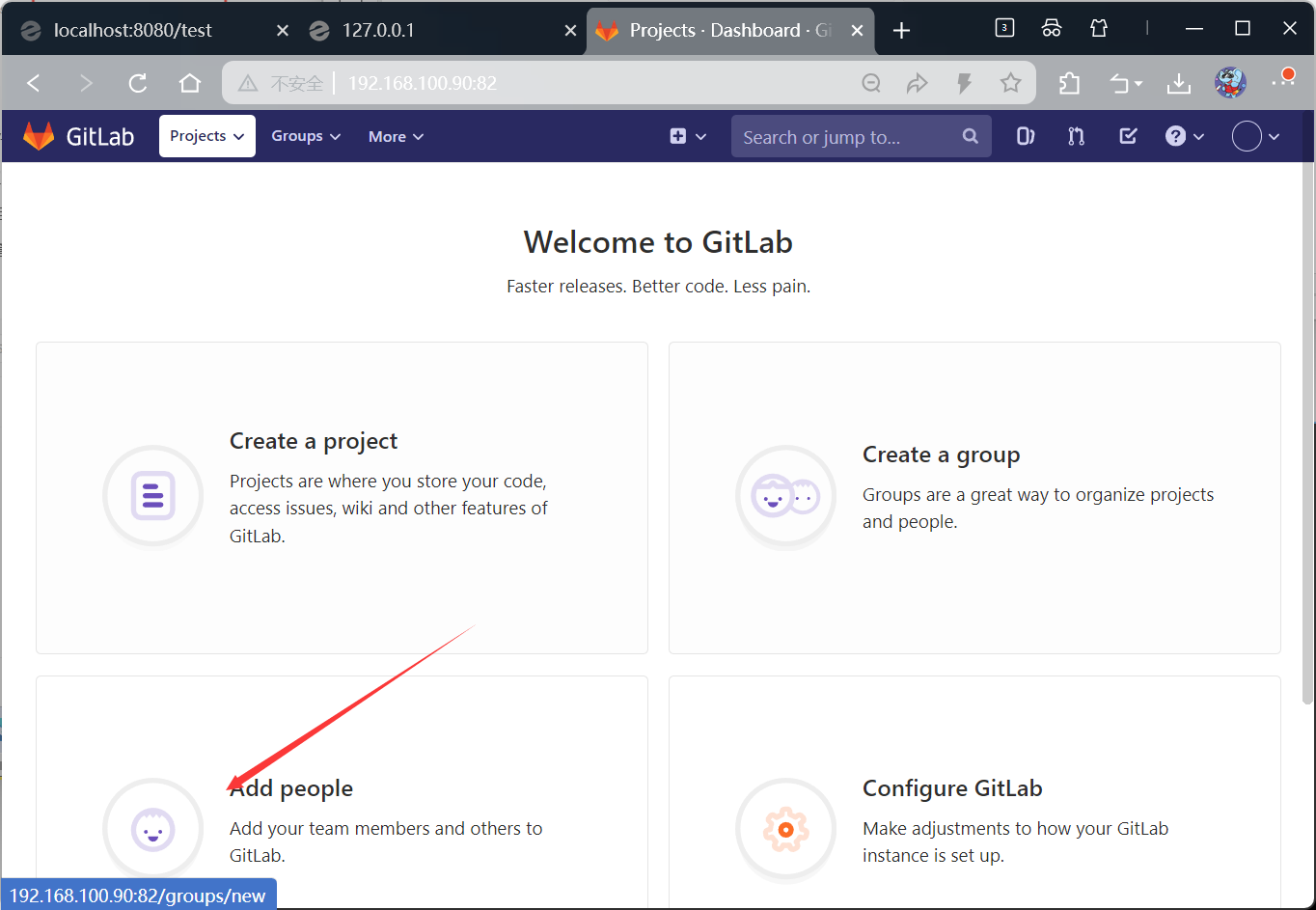Click the not-secure warning icon
This screenshot has height=910, width=1316.
tap(248, 83)
